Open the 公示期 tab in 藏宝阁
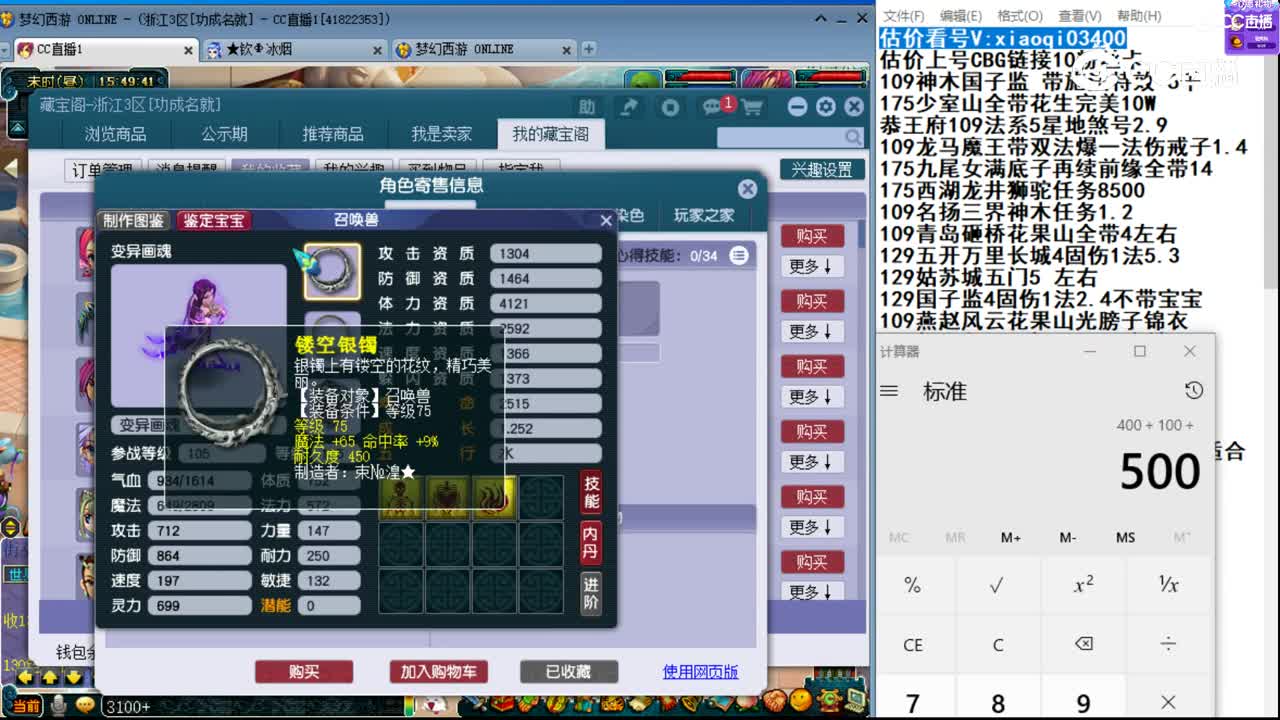This screenshot has height=720, width=1280. click(224, 134)
